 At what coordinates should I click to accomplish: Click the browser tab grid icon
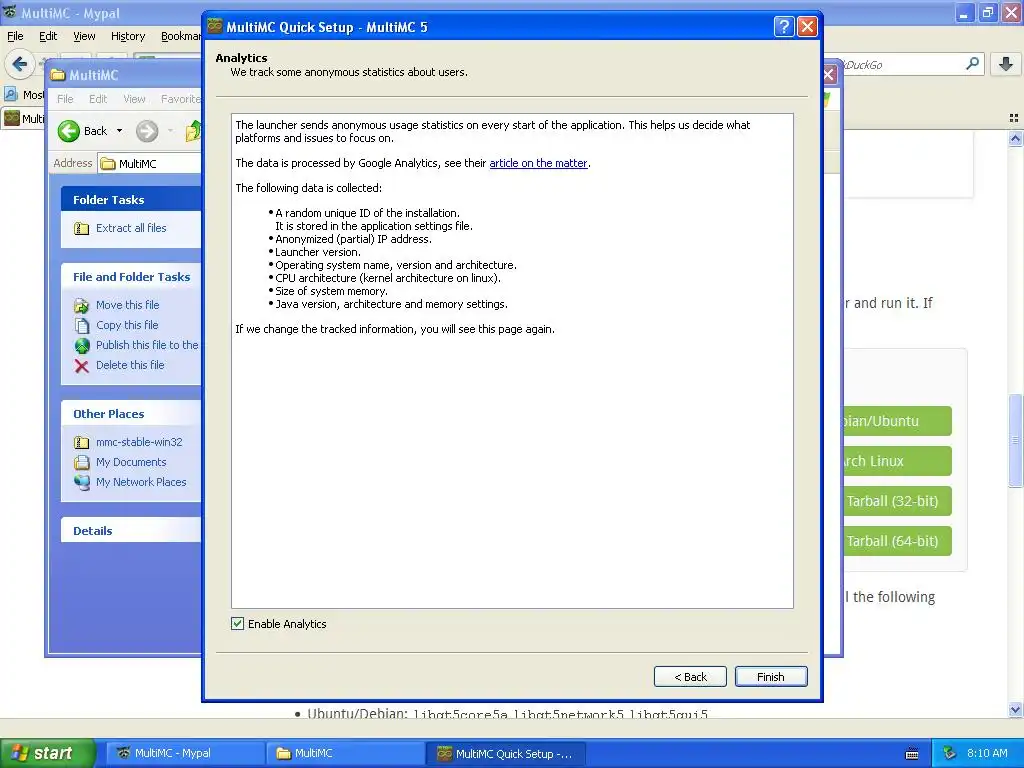[x=1014, y=118]
